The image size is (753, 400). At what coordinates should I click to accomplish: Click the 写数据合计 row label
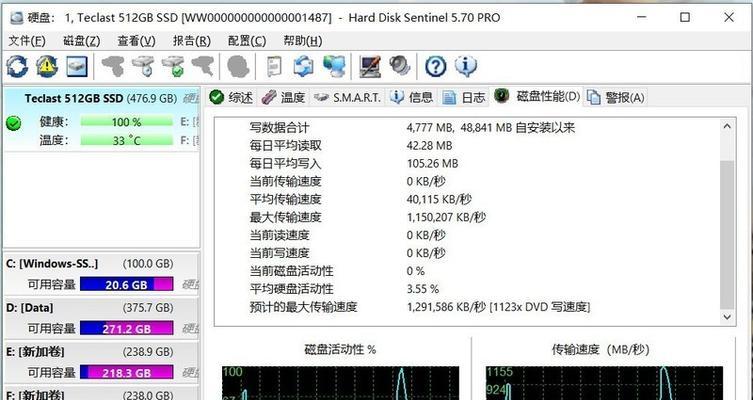(279, 128)
